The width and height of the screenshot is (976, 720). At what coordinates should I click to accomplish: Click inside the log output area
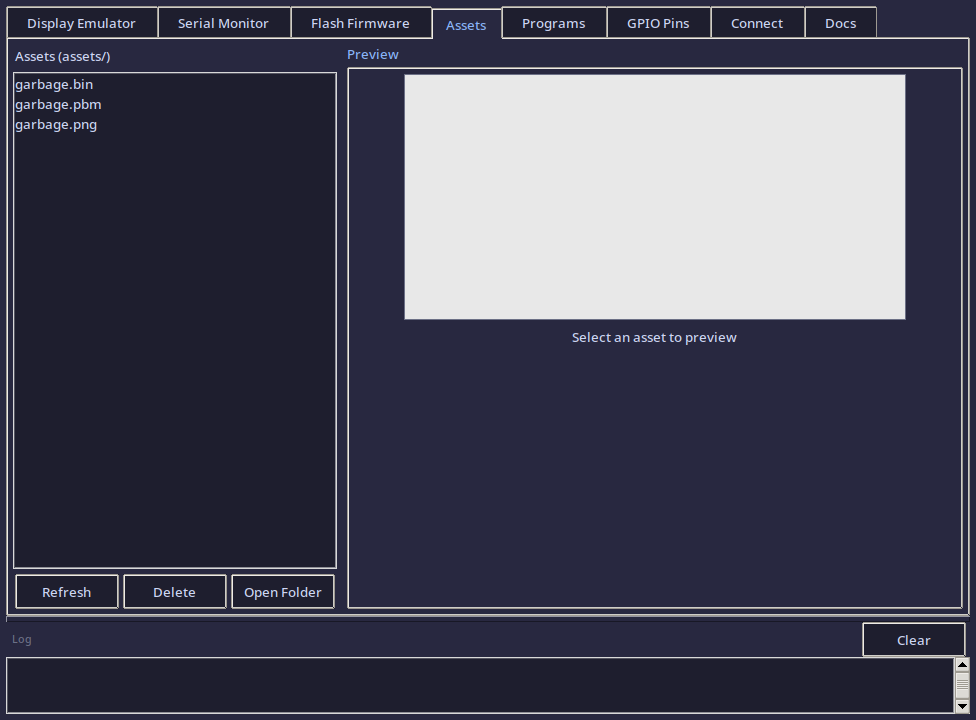coord(480,685)
